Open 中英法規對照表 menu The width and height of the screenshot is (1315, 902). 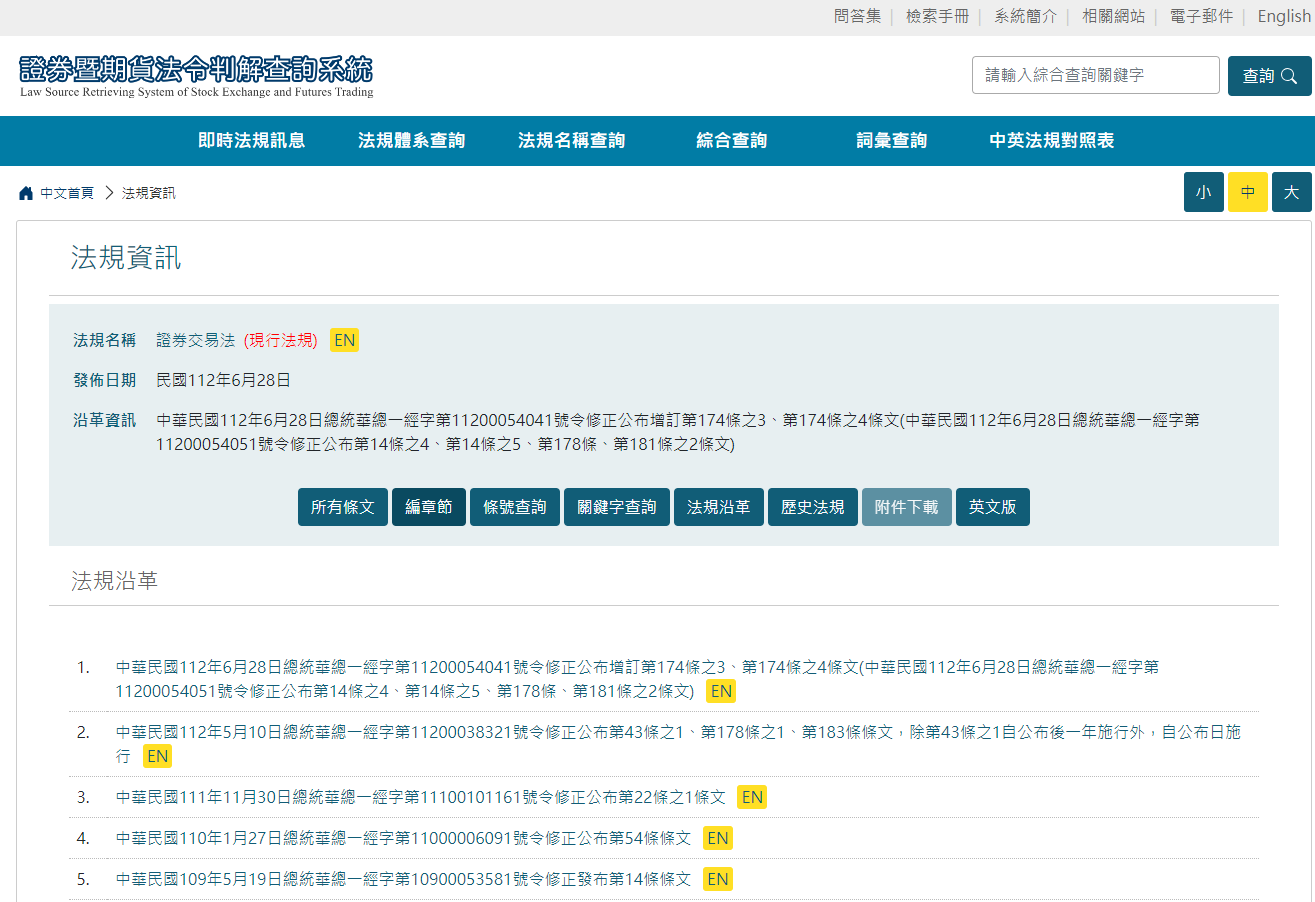pos(1052,141)
